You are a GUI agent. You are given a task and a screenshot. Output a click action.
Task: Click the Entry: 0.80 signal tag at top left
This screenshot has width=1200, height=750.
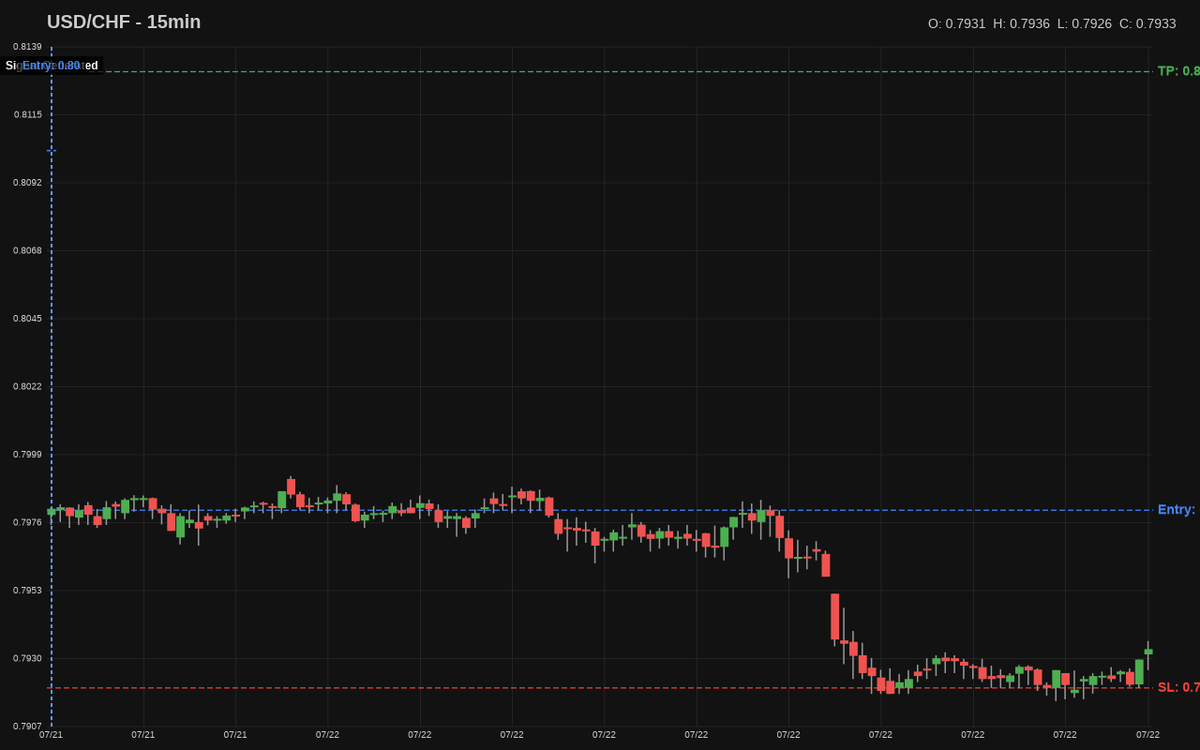click(x=51, y=65)
